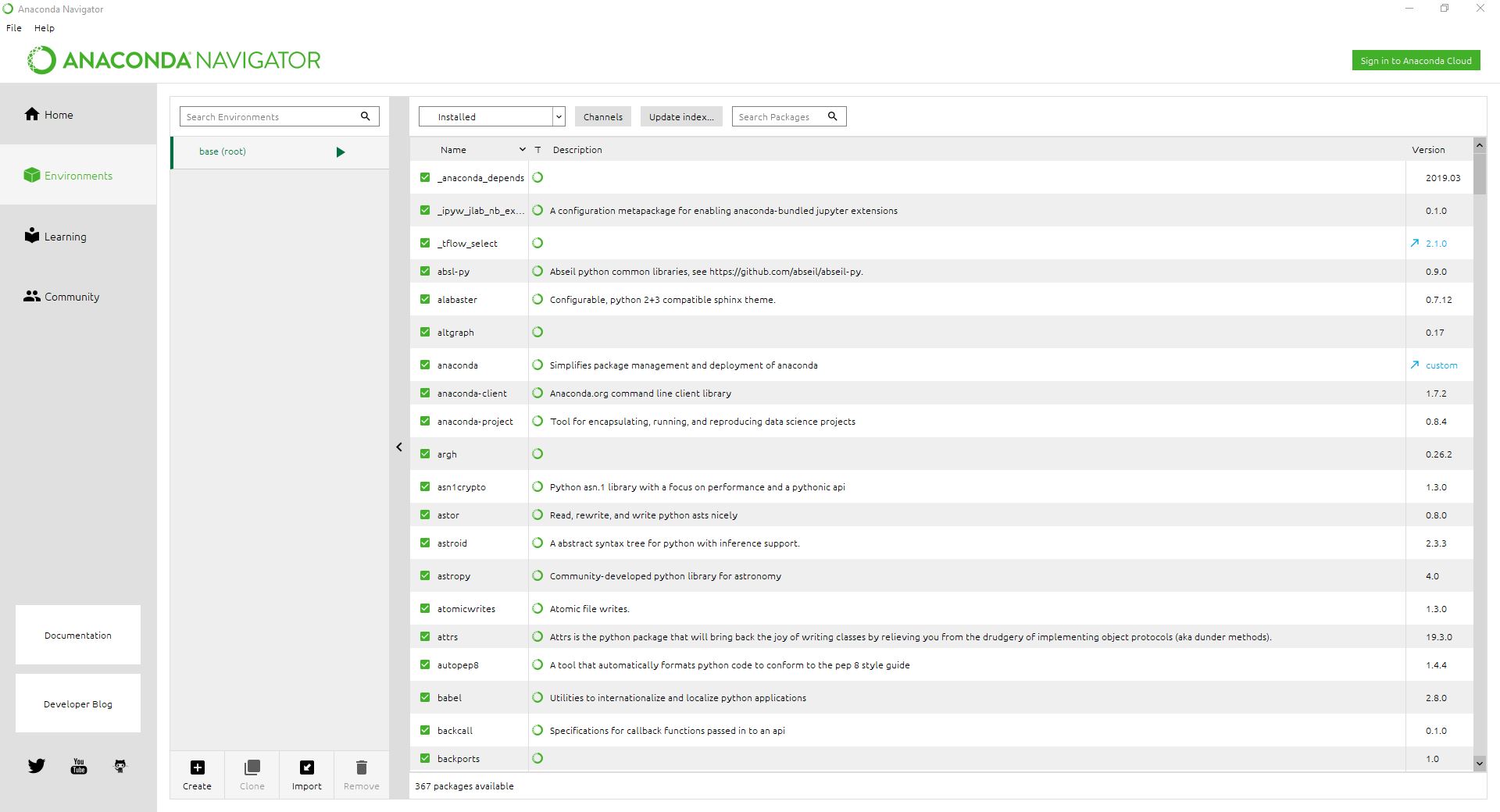Uncheck the anaconda-client package
This screenshot has width=1500, height=812.
[425, 393]
